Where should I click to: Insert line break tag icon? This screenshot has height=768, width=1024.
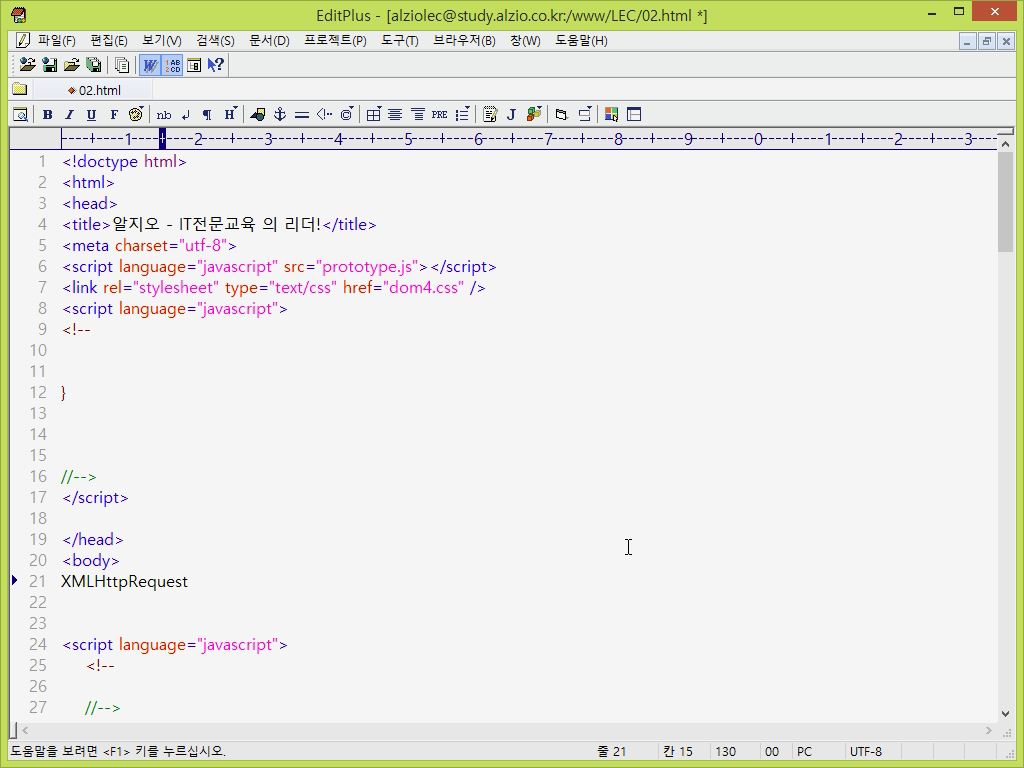pos(186,114)
